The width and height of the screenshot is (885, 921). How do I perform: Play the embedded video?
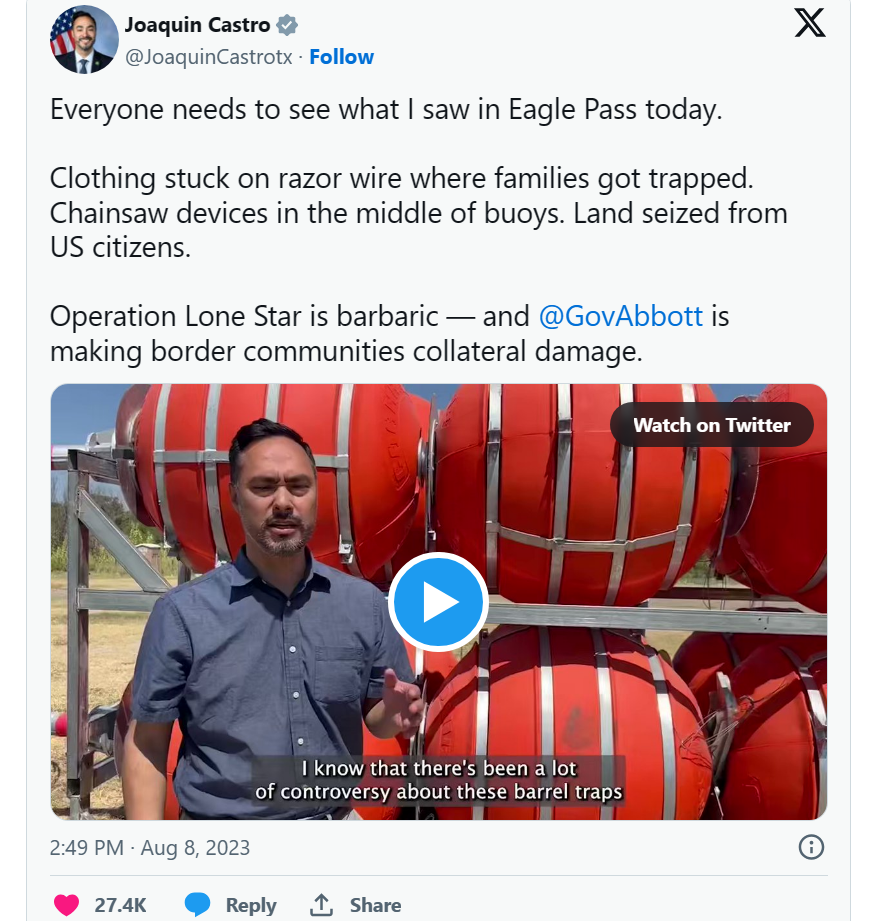[438, 602]
